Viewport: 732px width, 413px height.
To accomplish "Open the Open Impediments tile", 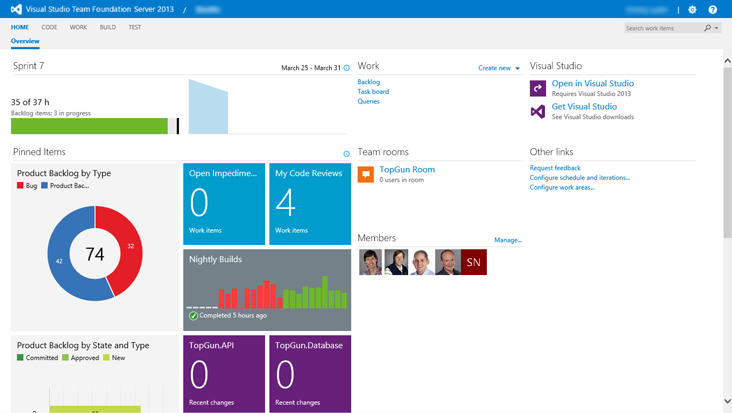I will pos(224,203).
